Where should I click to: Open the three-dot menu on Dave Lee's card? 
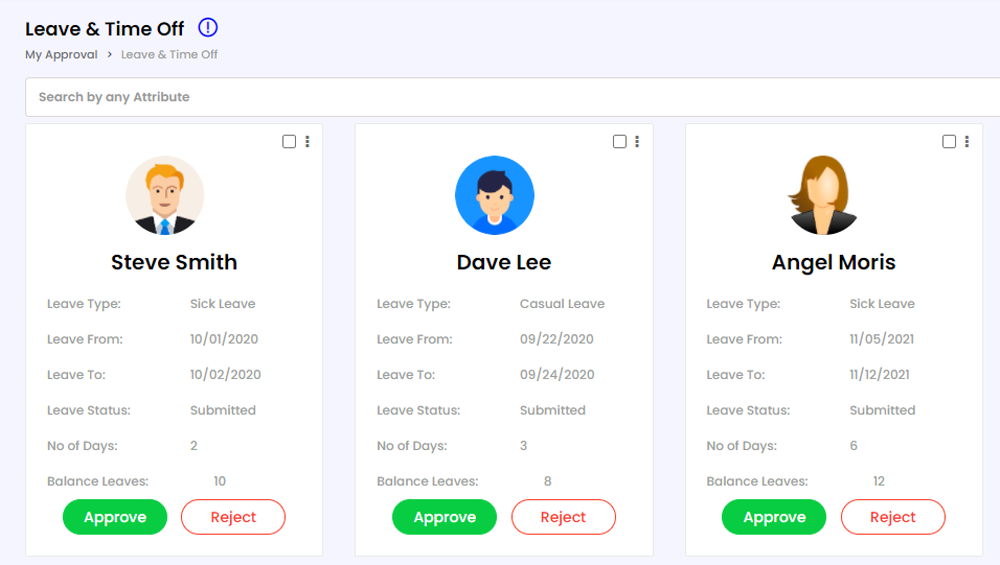pyautogui.click(x=637, y=142)
